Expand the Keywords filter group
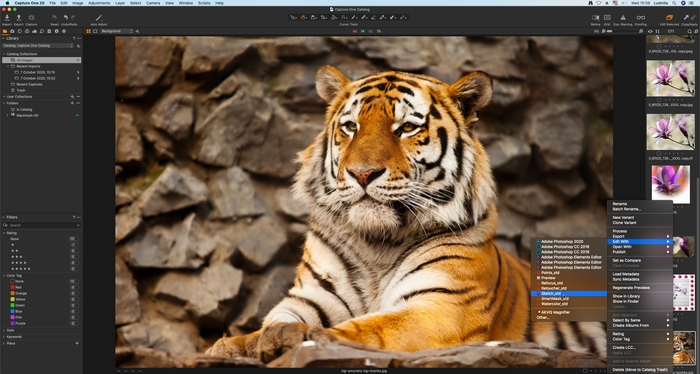The width and height of the screenshot is (700, 374). 4,337
